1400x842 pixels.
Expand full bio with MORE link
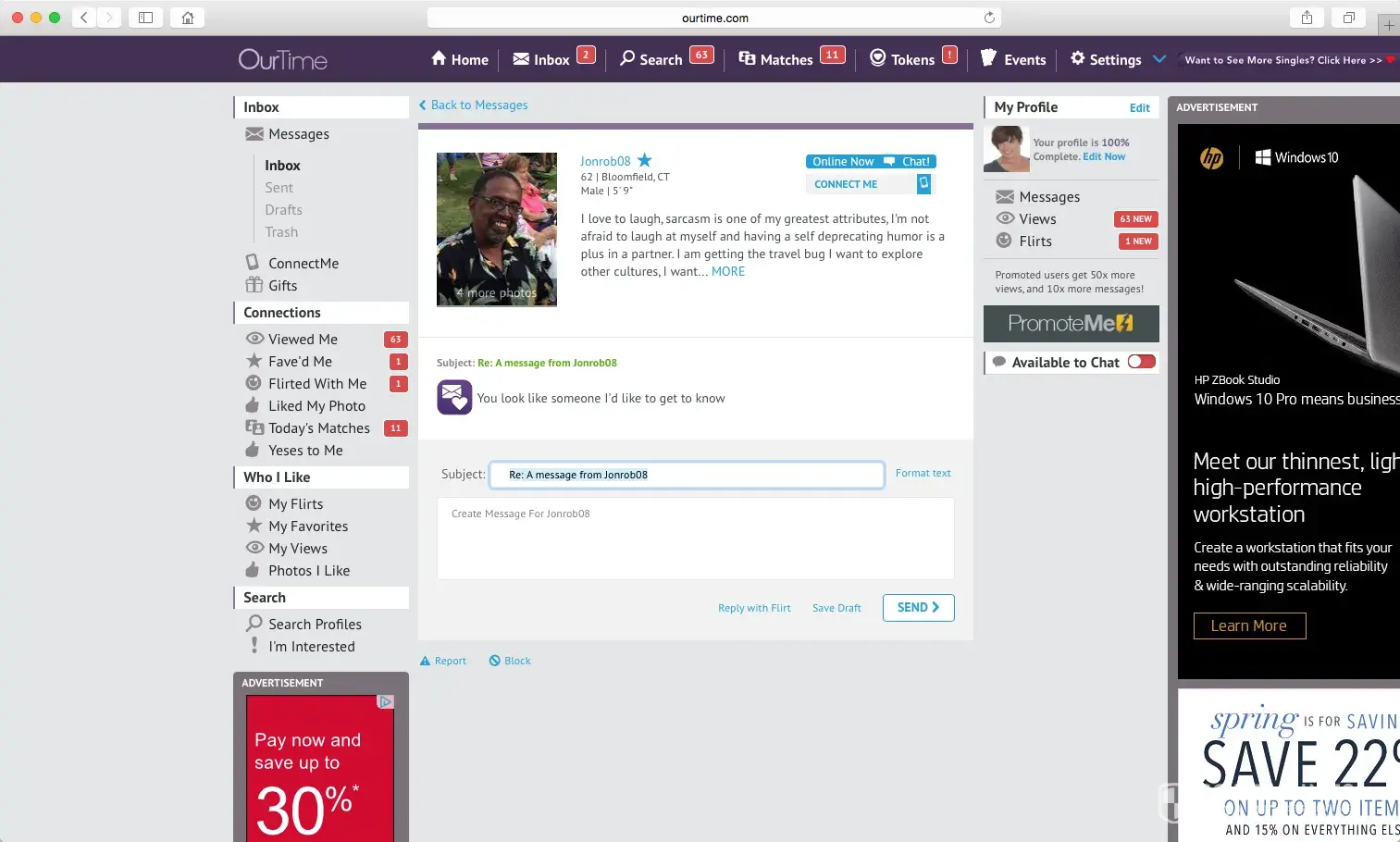(728, 271)
